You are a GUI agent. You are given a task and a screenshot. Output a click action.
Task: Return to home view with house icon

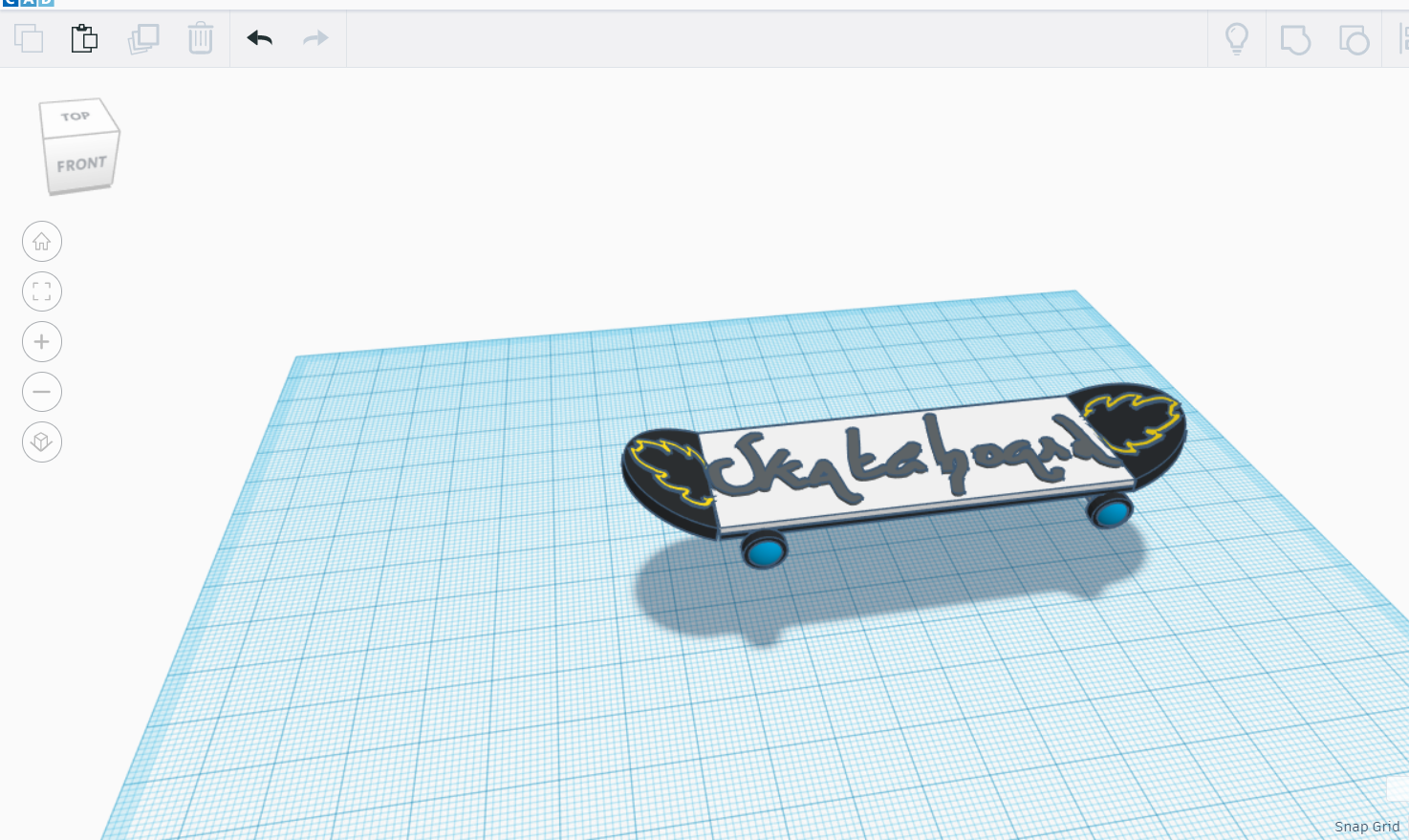point(42,241)
